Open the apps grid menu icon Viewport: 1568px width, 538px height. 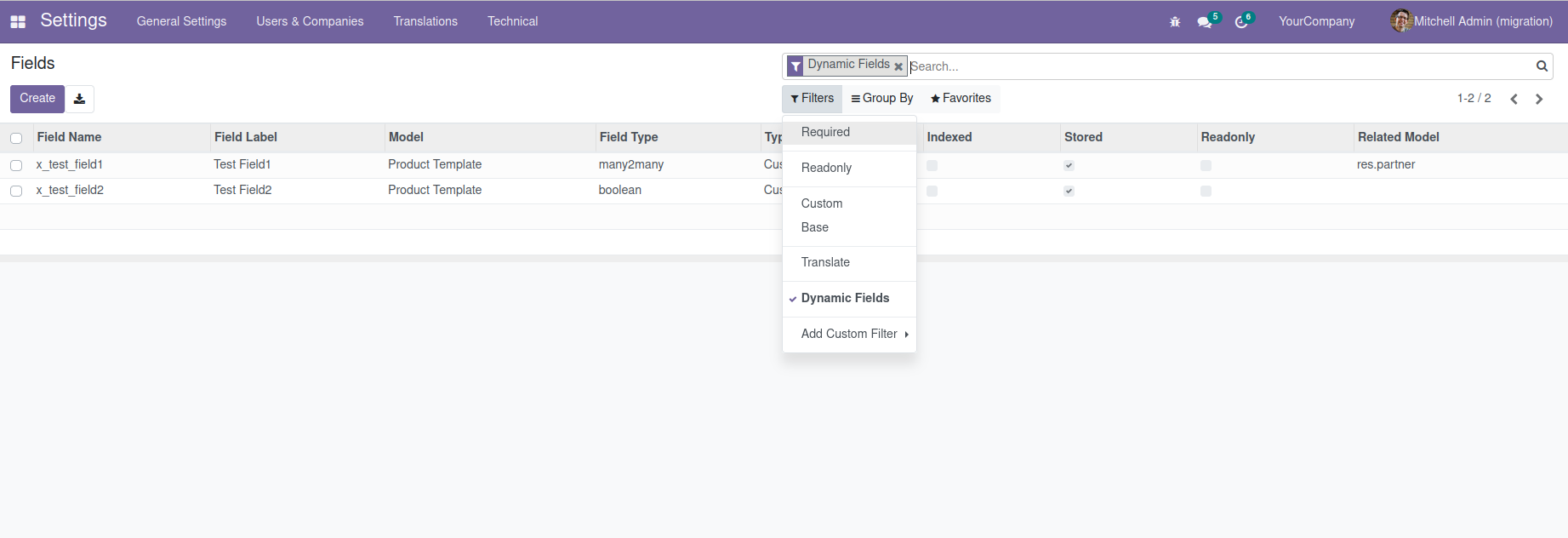click(x=18, y=22)
